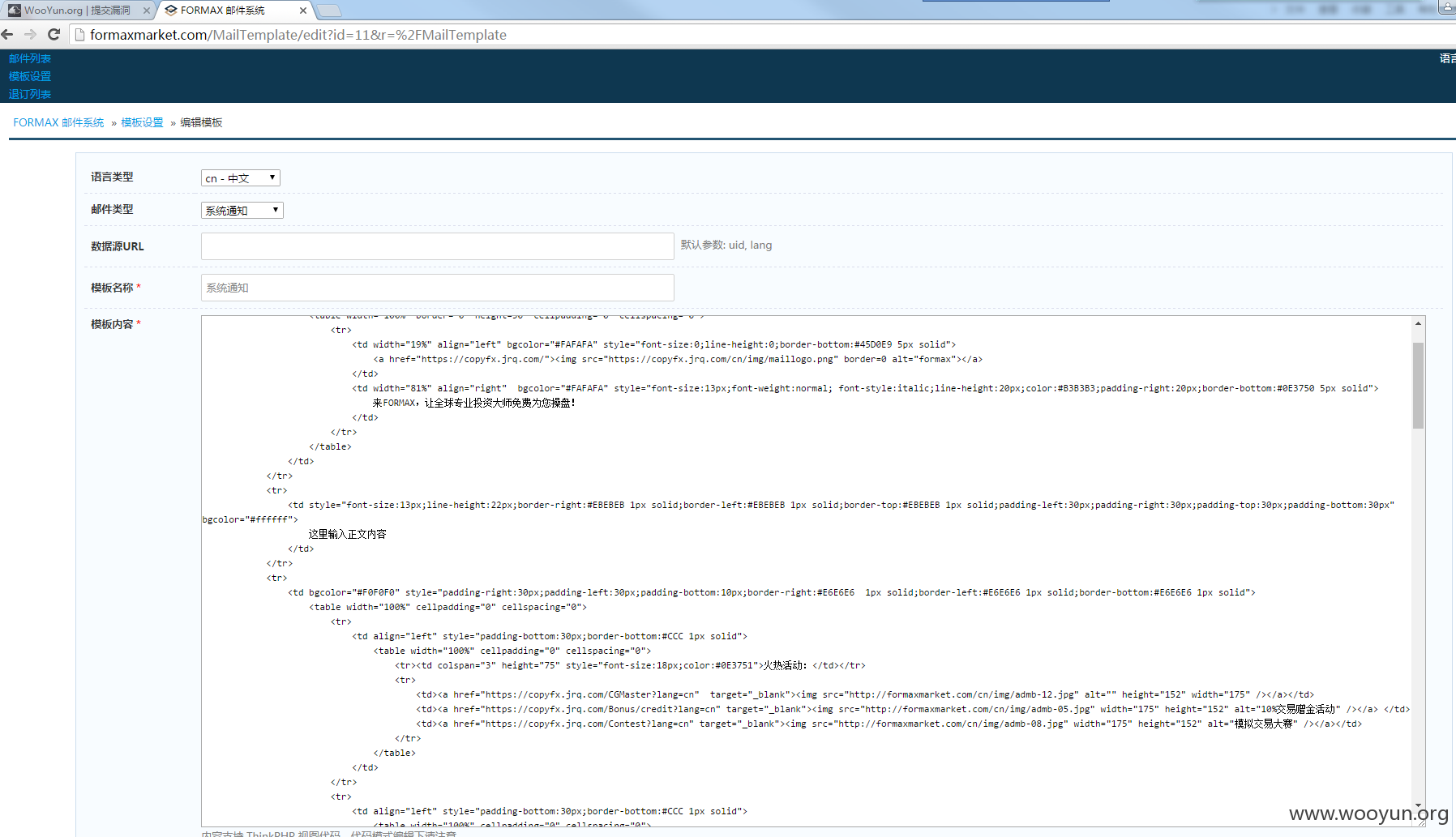Click the page icon in address bar
Viewport: 1456px width, 837px height.
[x=79, y=35]
